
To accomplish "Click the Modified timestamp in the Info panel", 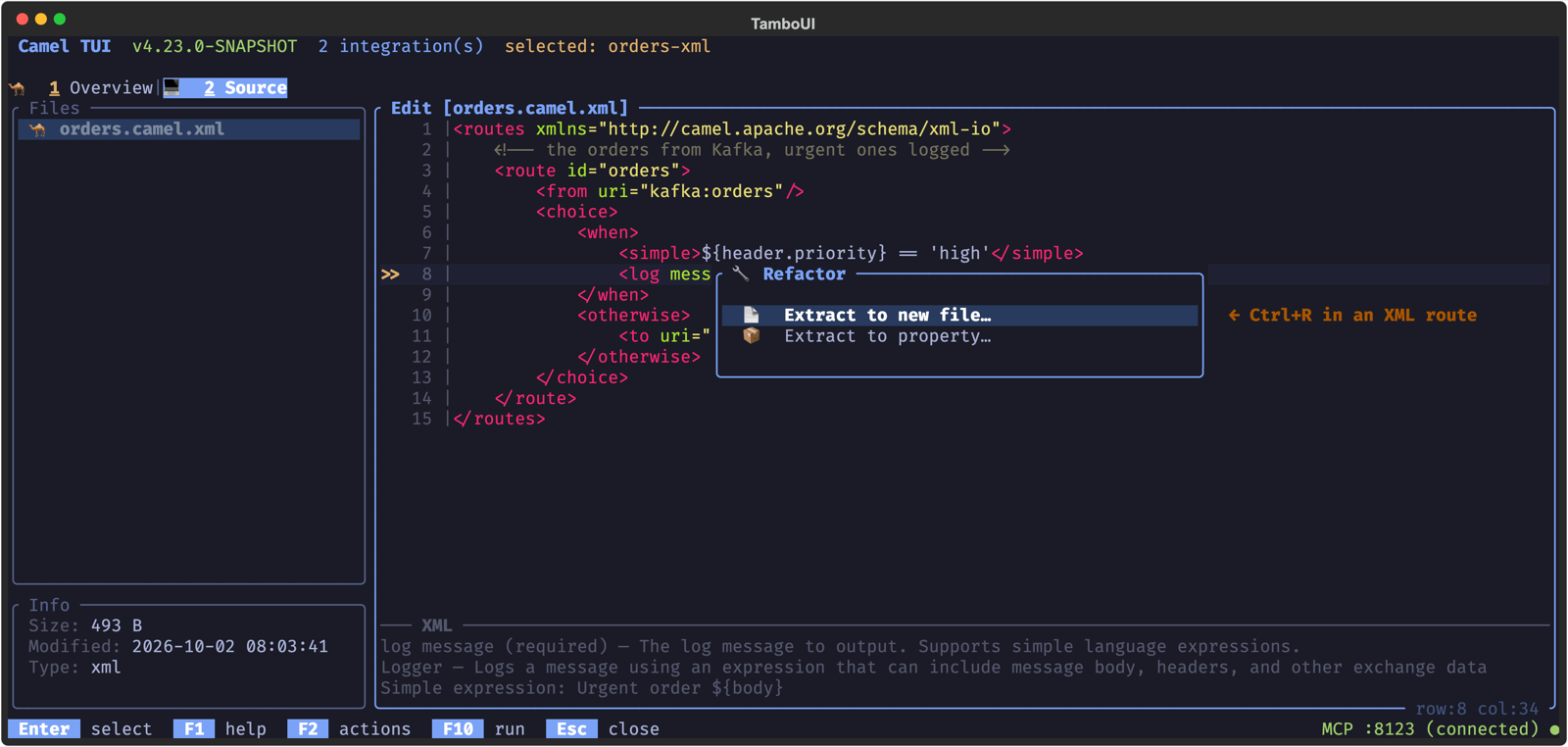I will coord(230,646).
